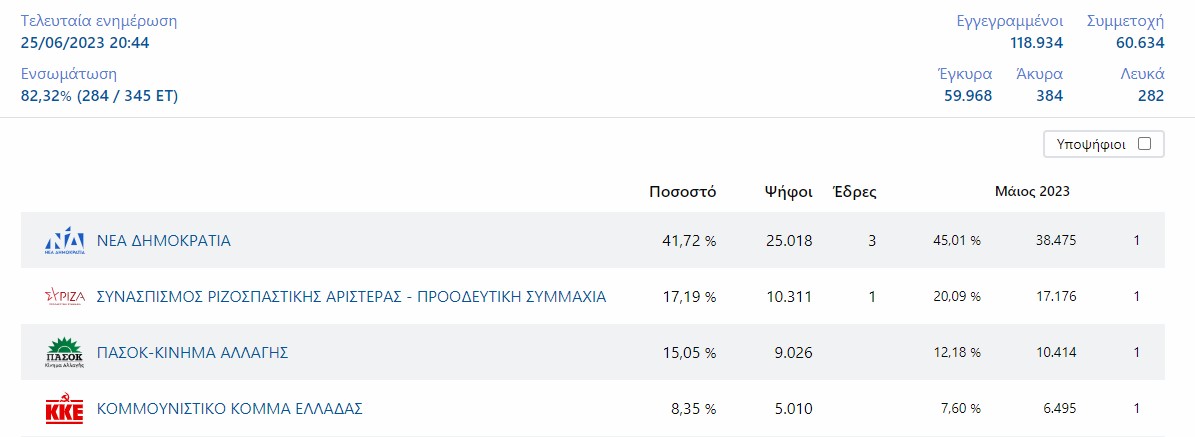This screenshot has height=437, width=1195.
Task: Click the last update date 25/06/2023 20:44
Action: click(85, 42)
